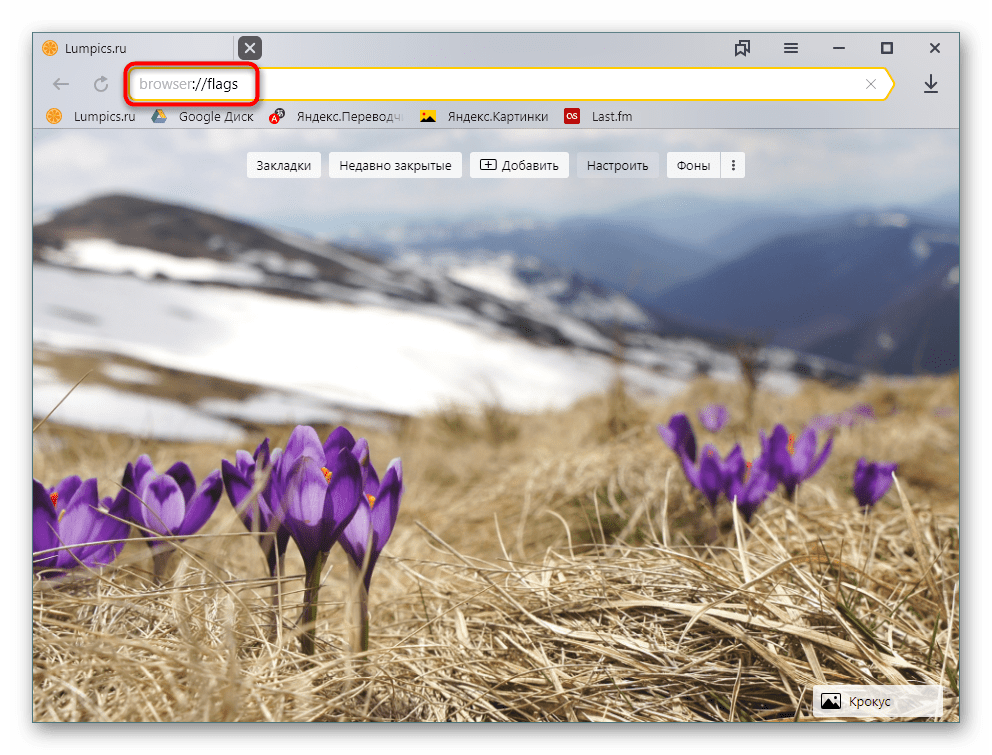
Task: Close the Lumpics.ru tab with the X button
Action: coord(250,48)
